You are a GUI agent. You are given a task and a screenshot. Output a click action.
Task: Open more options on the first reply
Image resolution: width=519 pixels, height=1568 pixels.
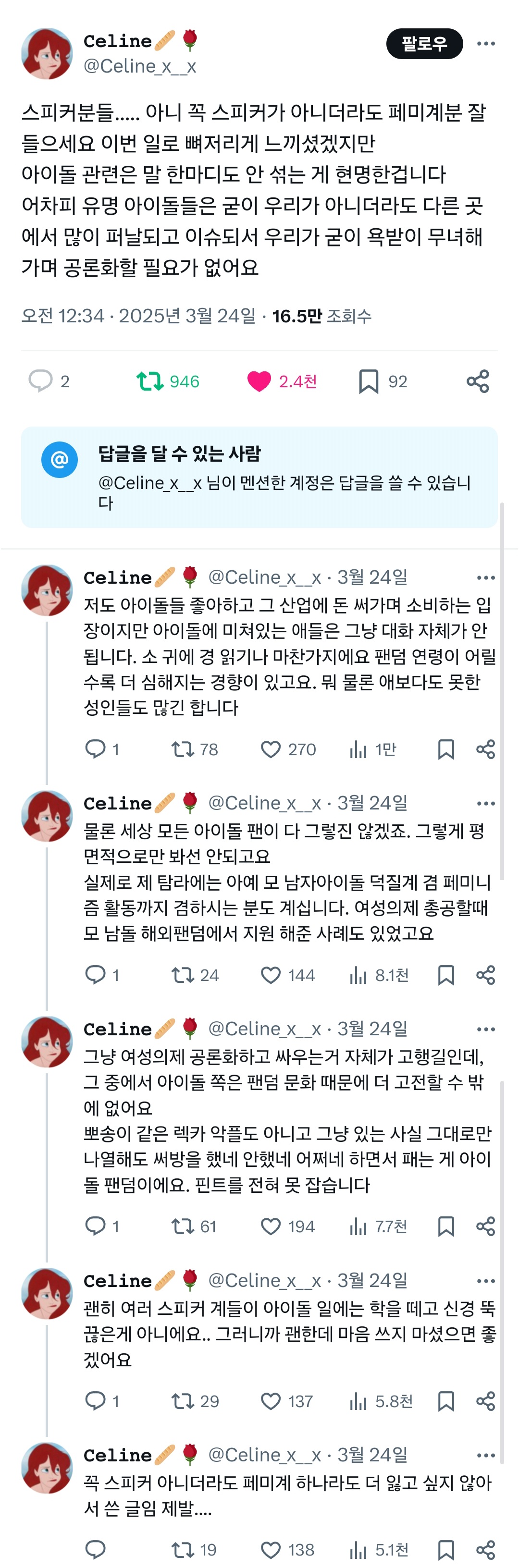(485, 577)
